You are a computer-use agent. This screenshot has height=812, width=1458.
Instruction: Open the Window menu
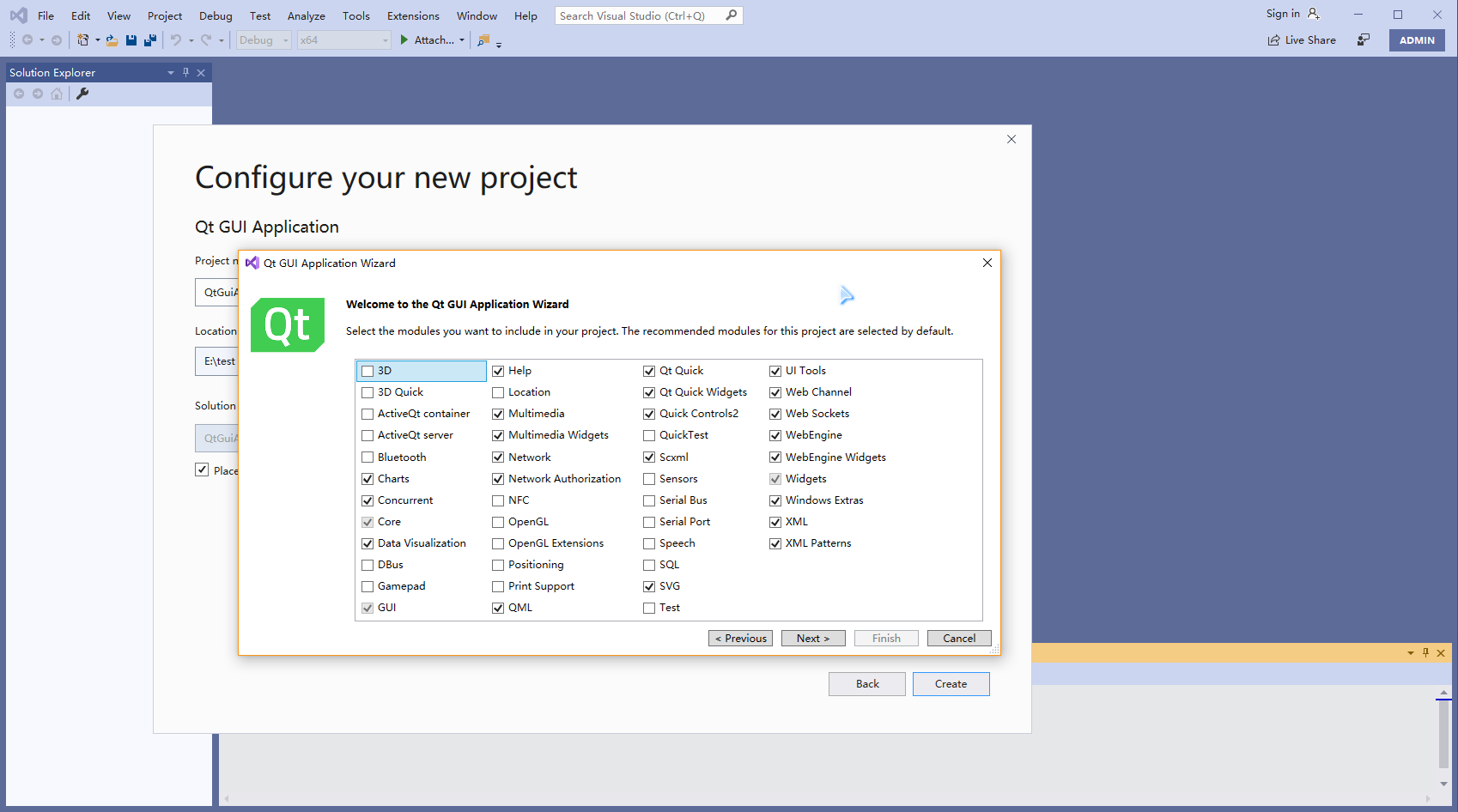[x=477, y=15]
